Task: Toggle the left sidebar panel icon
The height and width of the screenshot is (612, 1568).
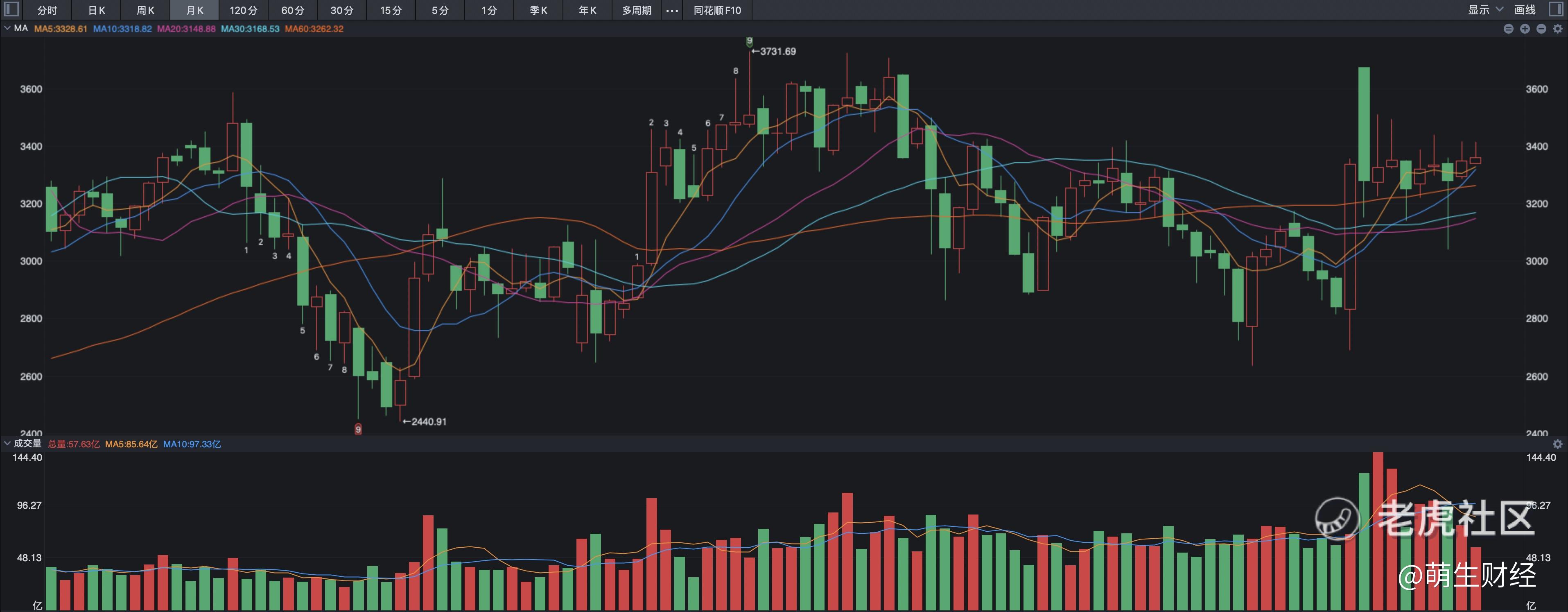Action: pos(11,9)
